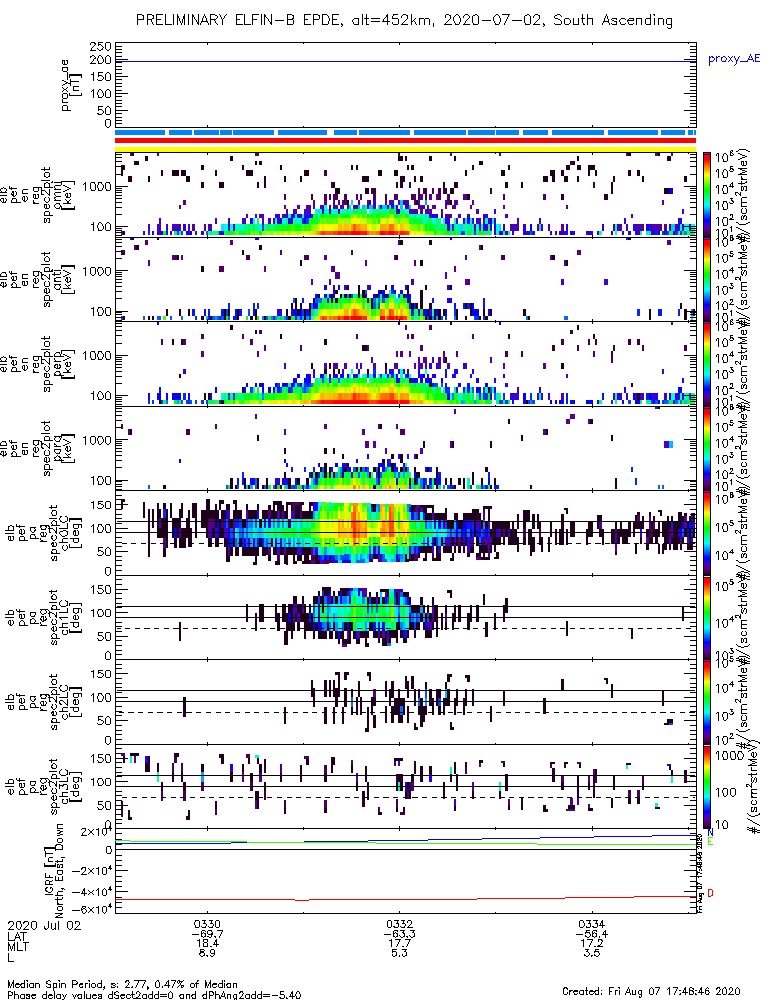Click the red IGRF Down component line
This screenshot has width=775, height=1000.
coord(406,898)
